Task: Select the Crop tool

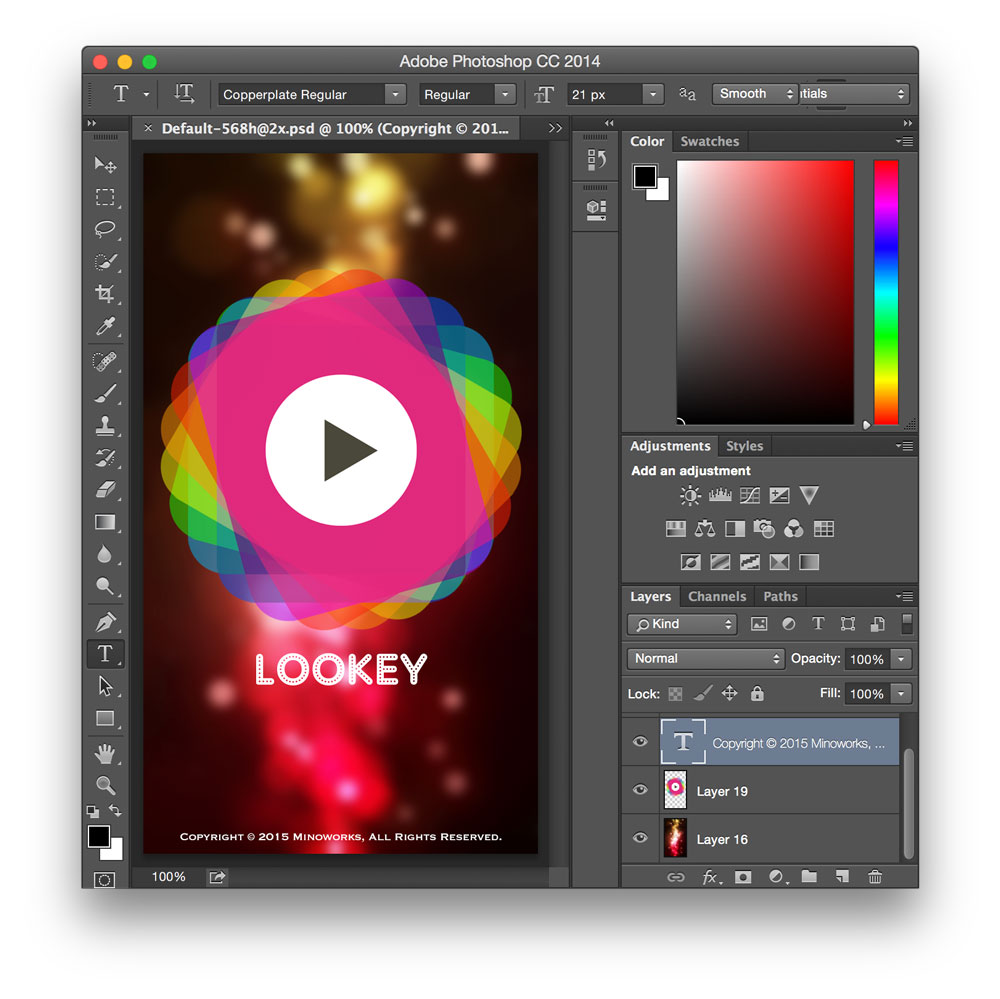Action: coord(105,294)
